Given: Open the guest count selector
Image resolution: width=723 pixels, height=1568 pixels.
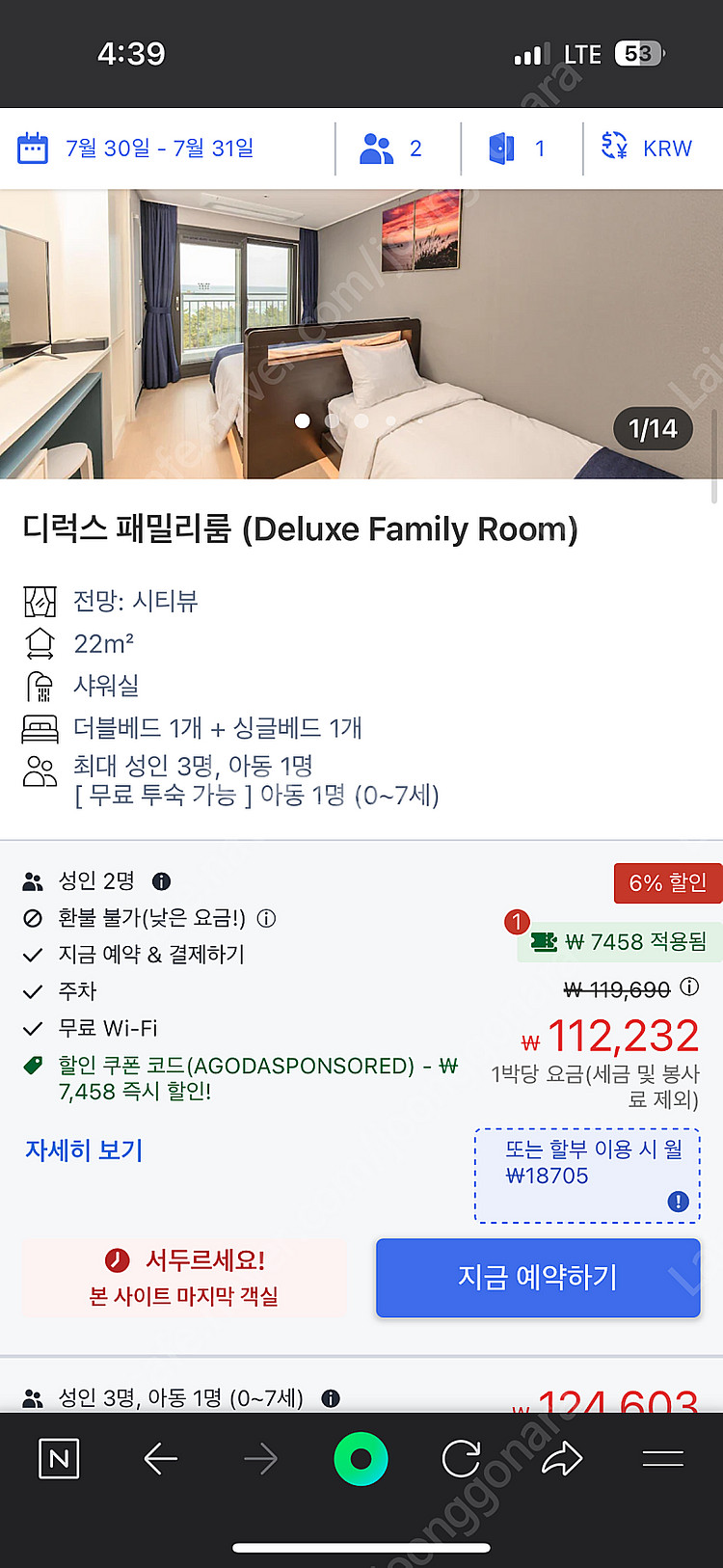Looking at the screenshot, I should click(390, 149).
